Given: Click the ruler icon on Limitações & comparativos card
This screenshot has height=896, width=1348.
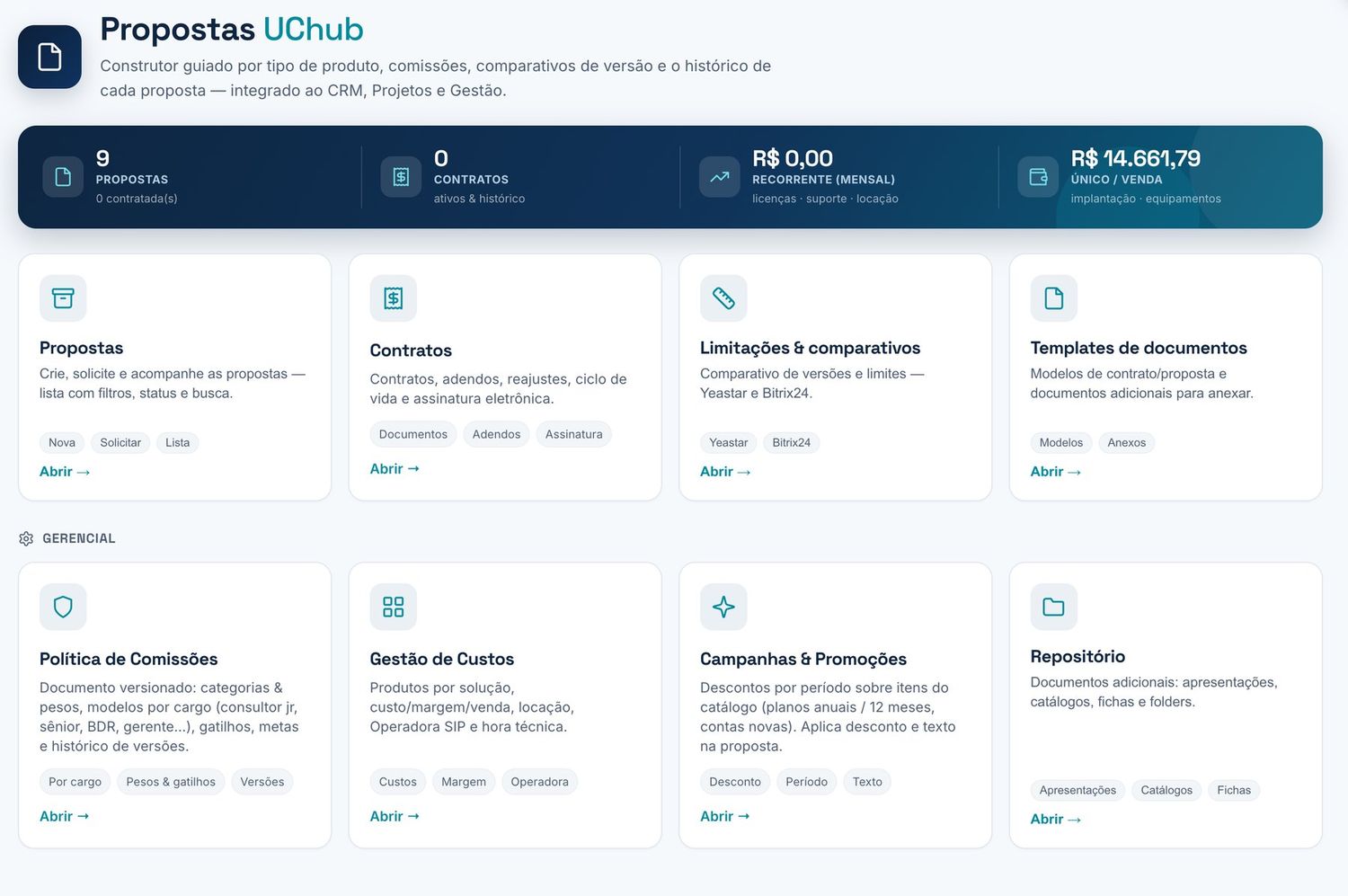Looking at the screenshot, I should (x=723, y=298).
